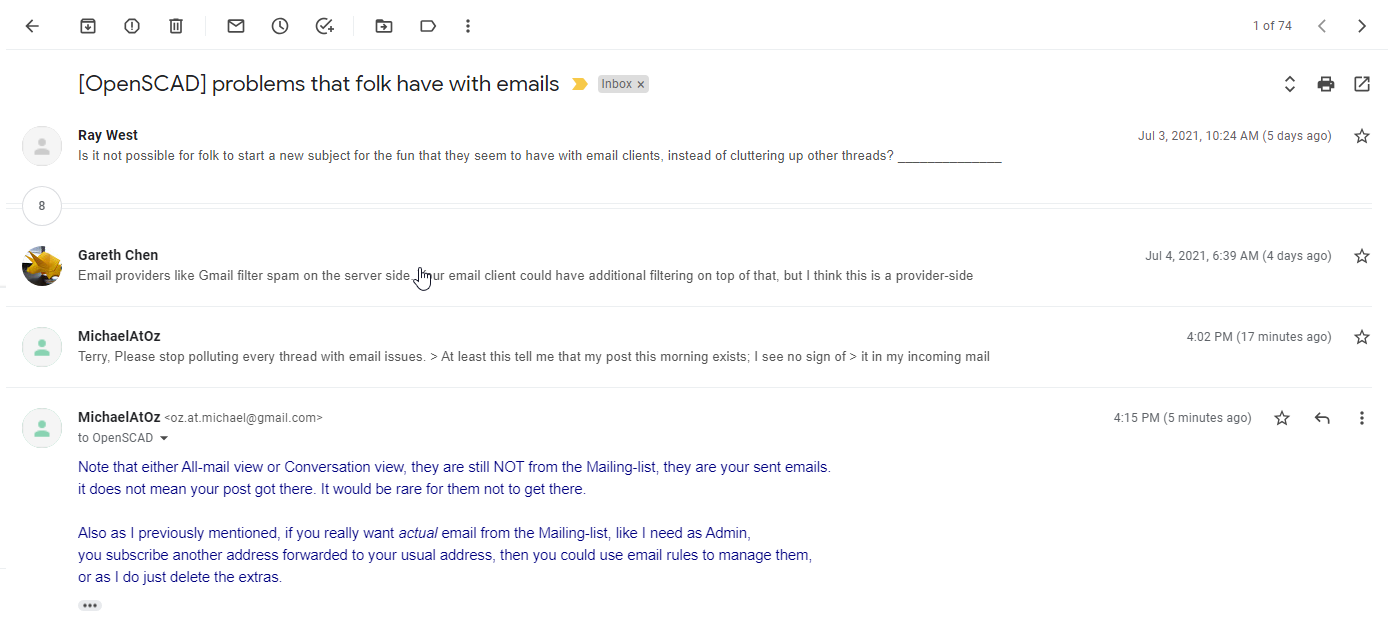The width and height of the screenshot is (1391, 641).
Task: Archive this conversation
Action: (x=88, y=26)
